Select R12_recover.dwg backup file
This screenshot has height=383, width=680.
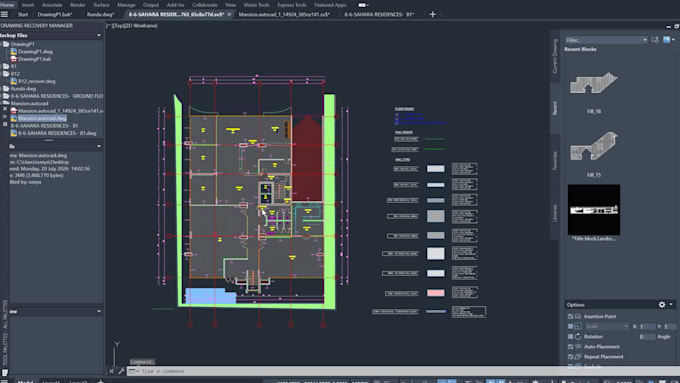36,81
